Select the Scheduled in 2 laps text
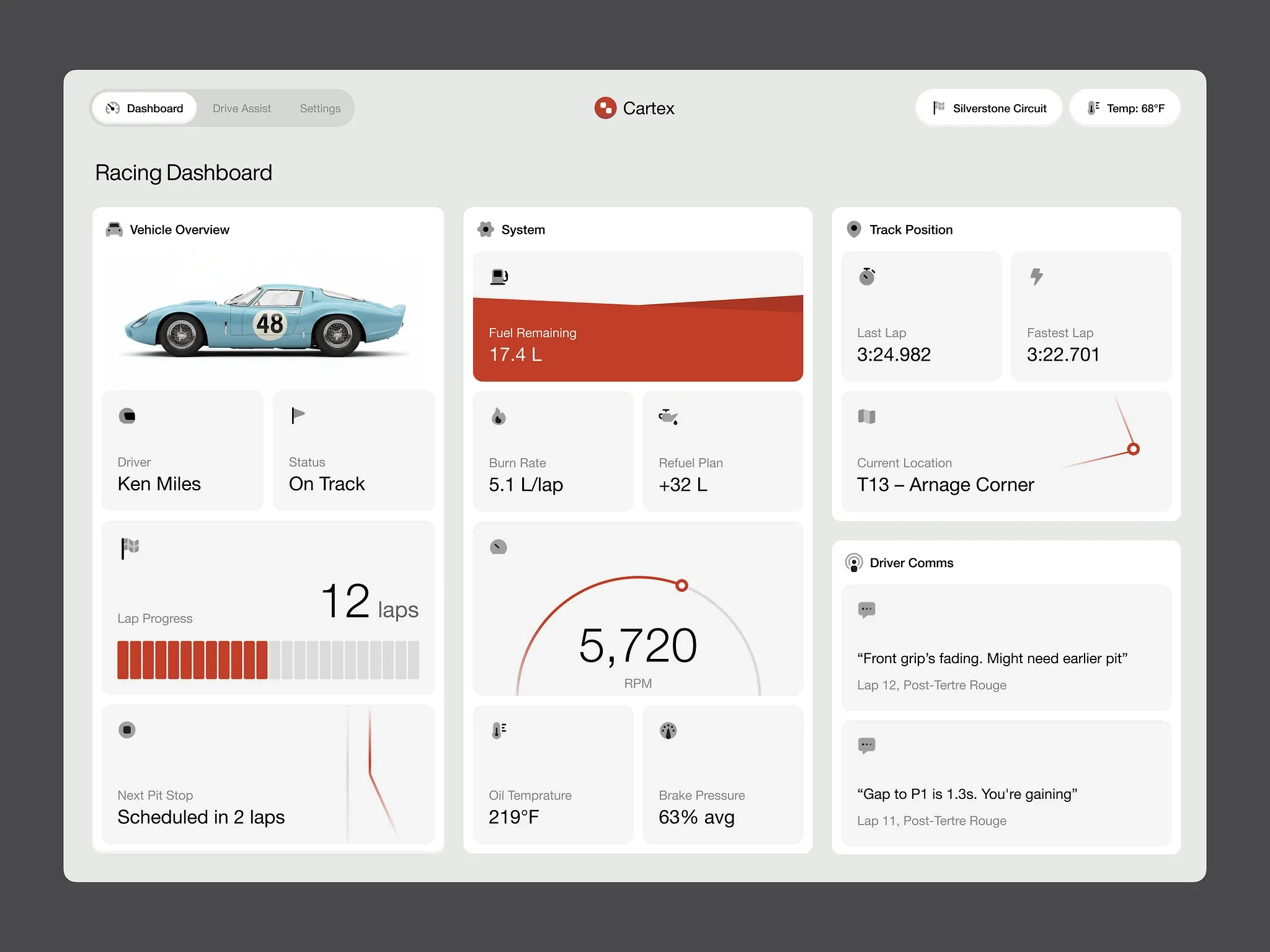The image size is (1270, 952). click(x=201, y=817)
